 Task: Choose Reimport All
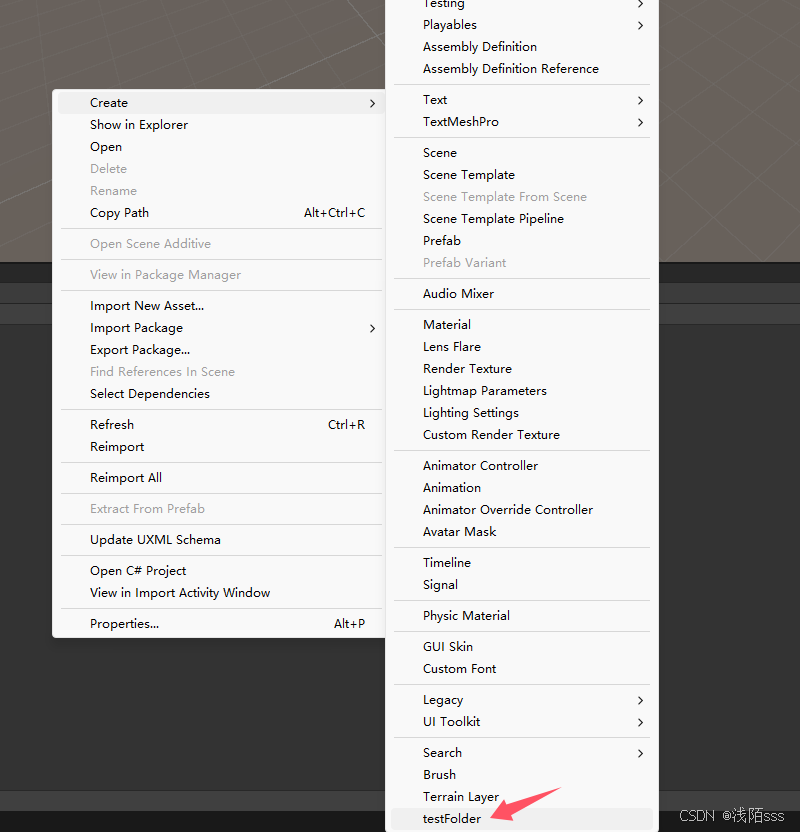(x=221, y=478)
